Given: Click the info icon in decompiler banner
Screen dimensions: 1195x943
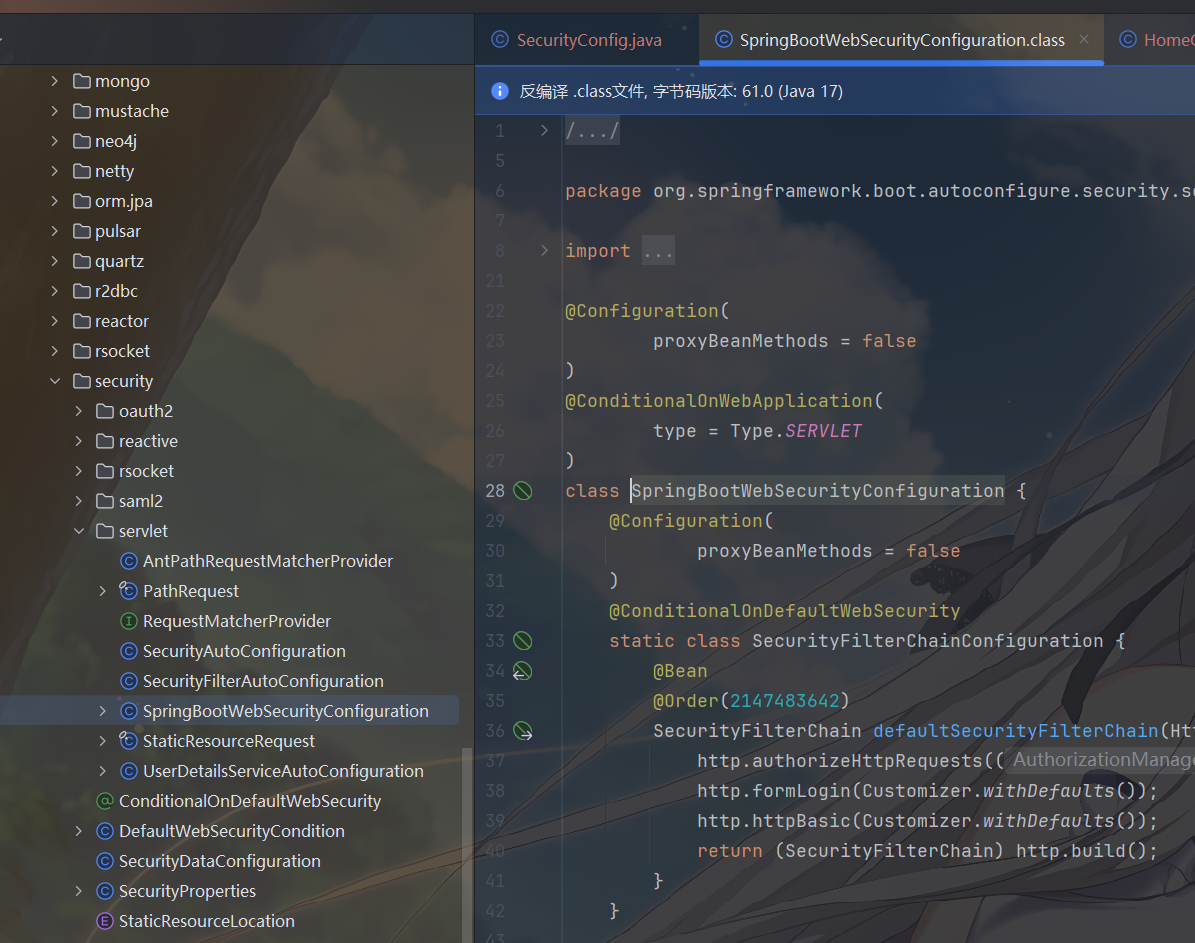Looking at the screenshot, I should coord(500,91).
